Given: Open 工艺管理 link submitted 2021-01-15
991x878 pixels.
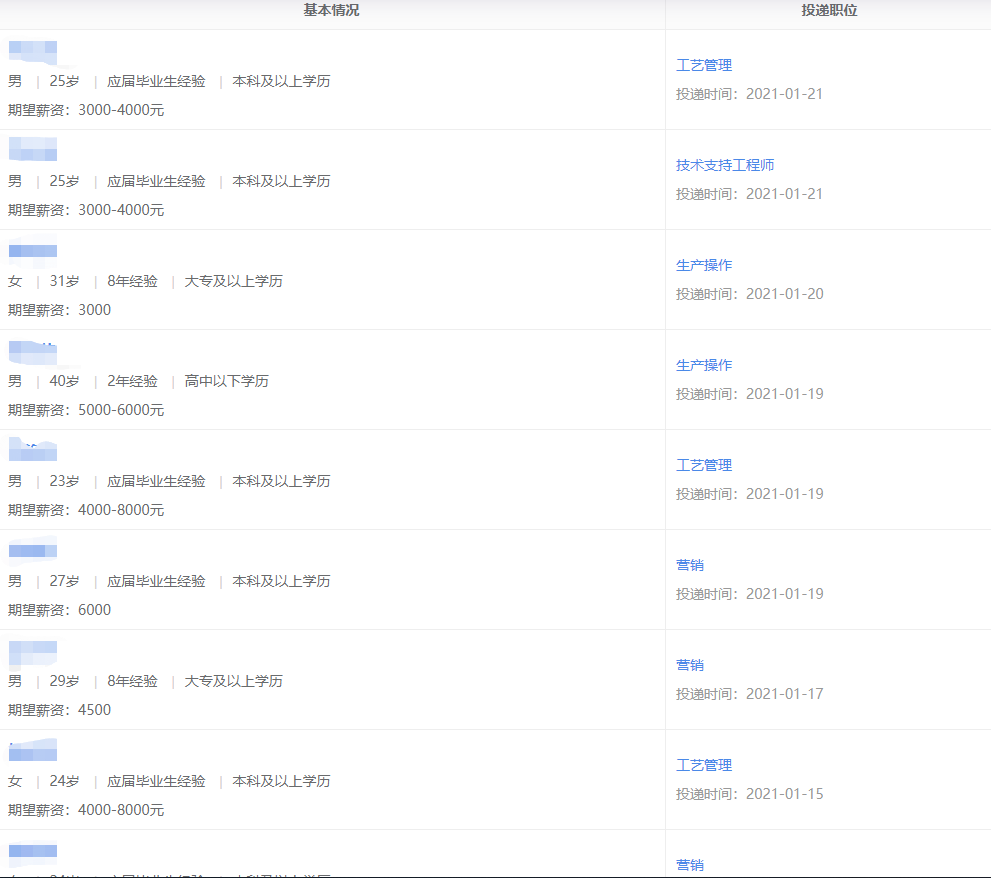Looking at the screenshot, I should pos(704,765).
